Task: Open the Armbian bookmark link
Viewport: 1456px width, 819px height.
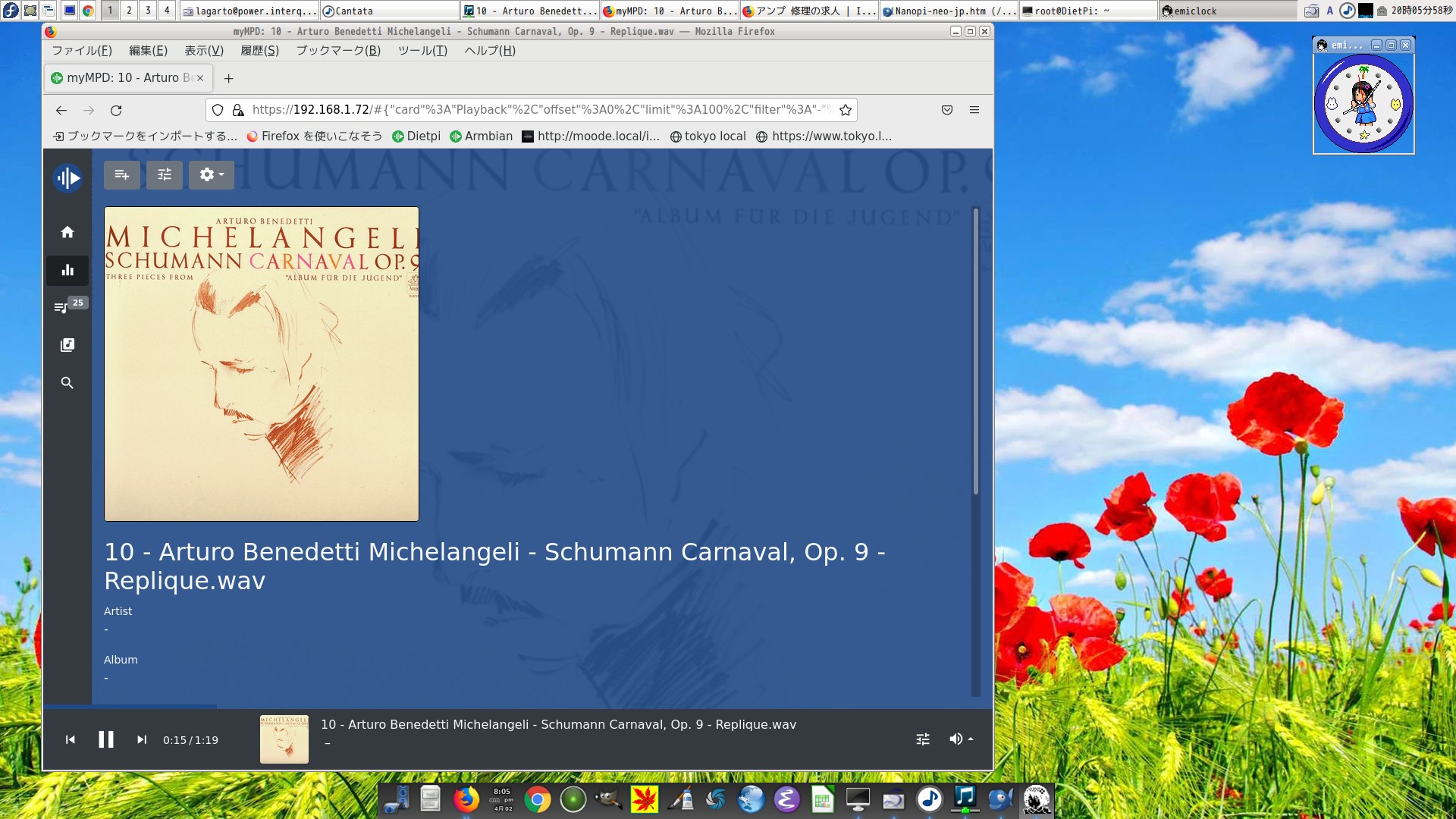Action: click(x=482, y=136)
